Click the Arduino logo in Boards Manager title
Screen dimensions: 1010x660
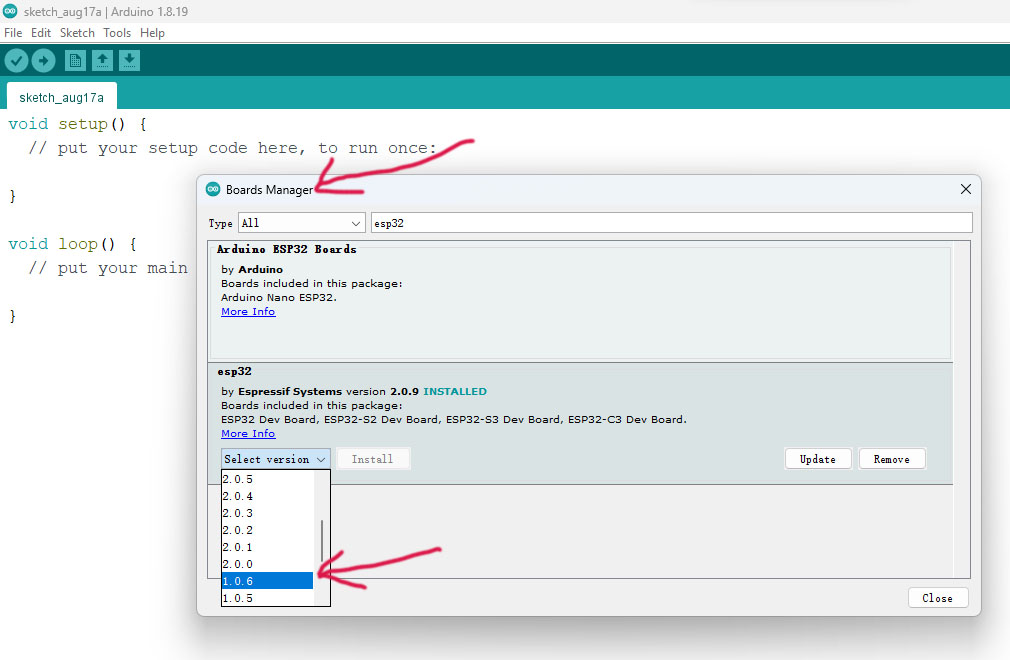pos(213,189)
